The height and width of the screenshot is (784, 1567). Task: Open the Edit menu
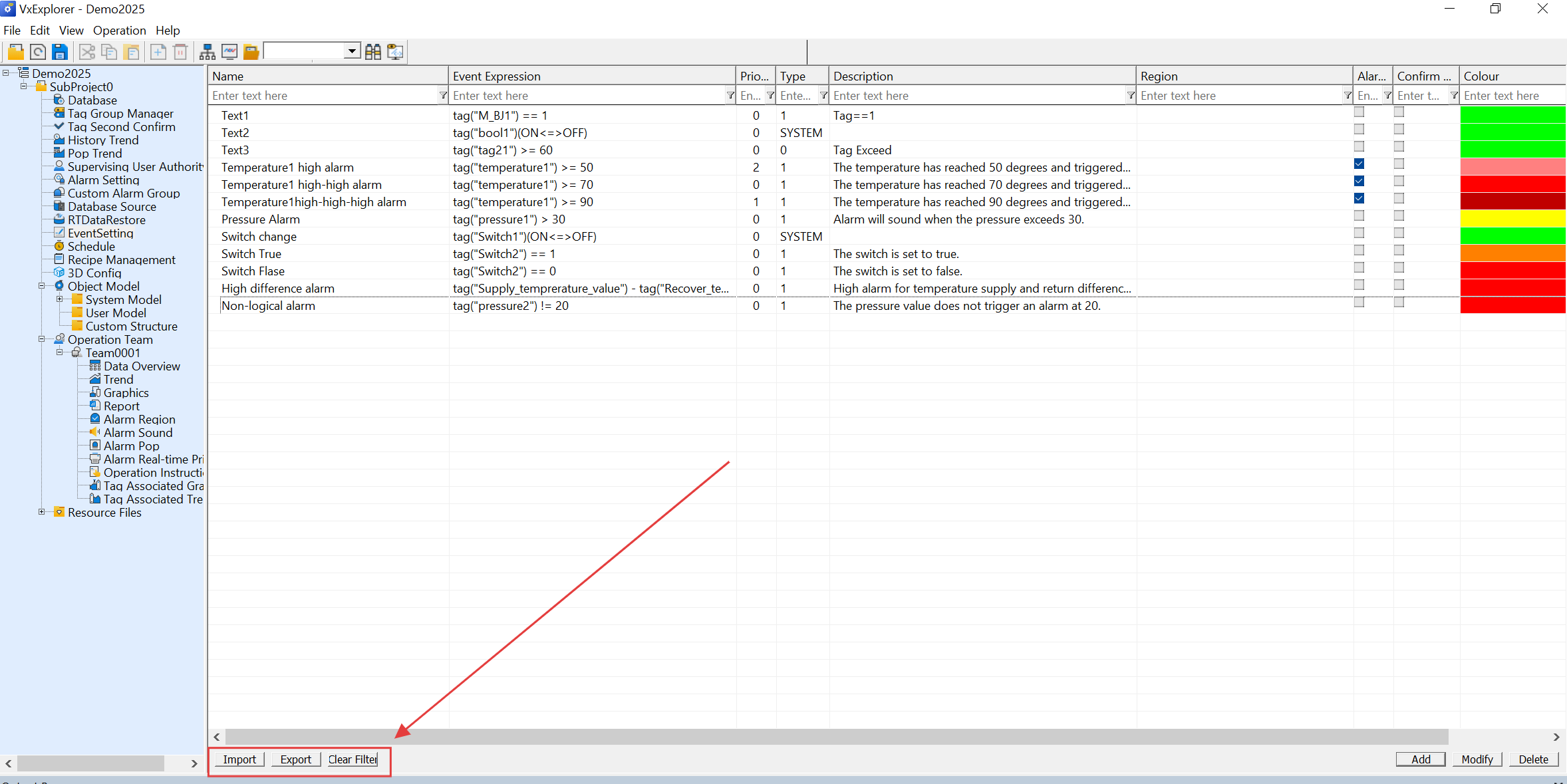40,31
